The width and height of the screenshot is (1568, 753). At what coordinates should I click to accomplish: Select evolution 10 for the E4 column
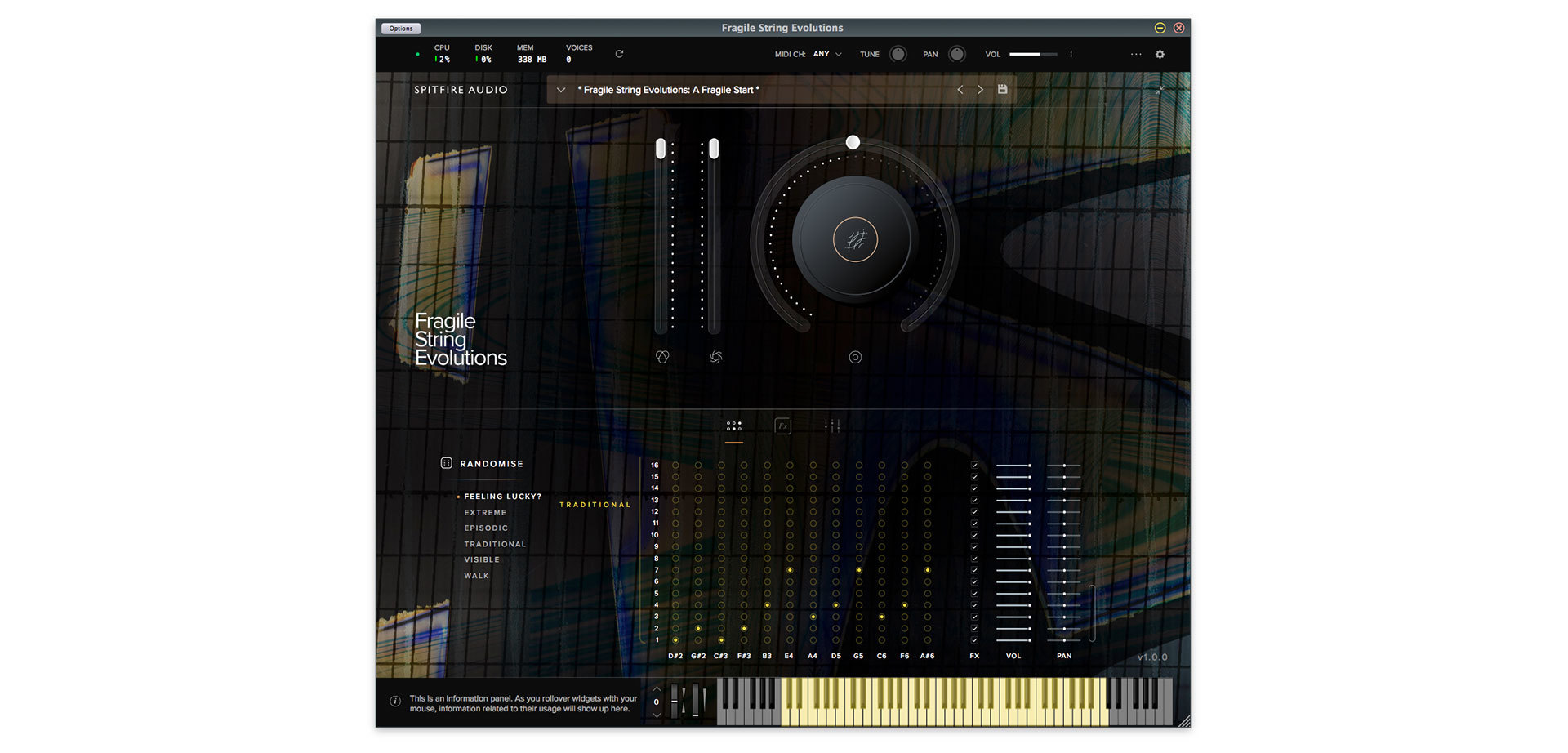click(790, 535)
